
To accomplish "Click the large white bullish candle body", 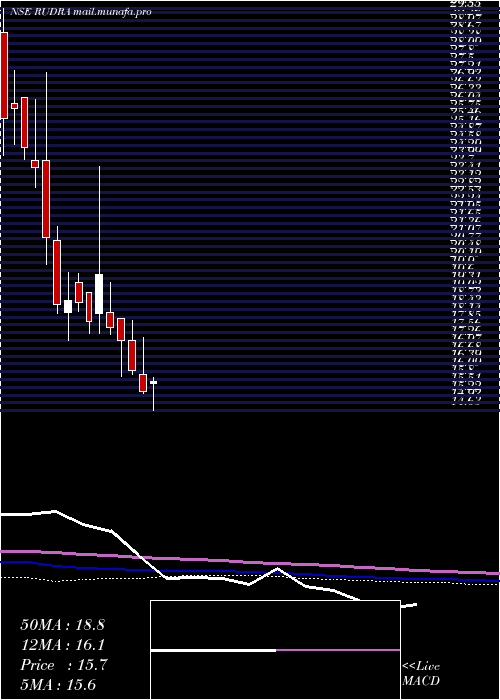I will click(x=99, y=294).
